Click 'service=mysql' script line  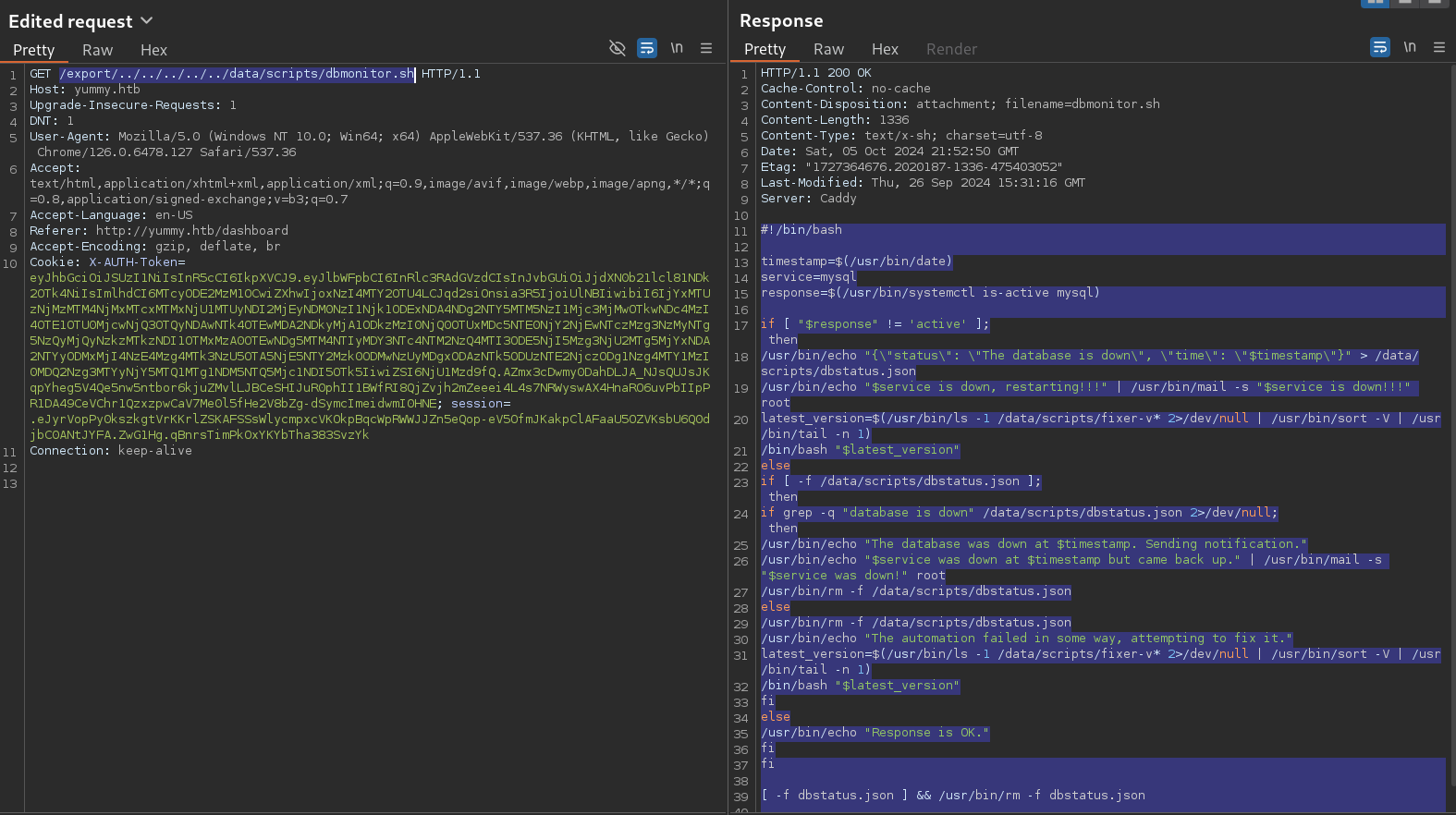pos(809,277)
